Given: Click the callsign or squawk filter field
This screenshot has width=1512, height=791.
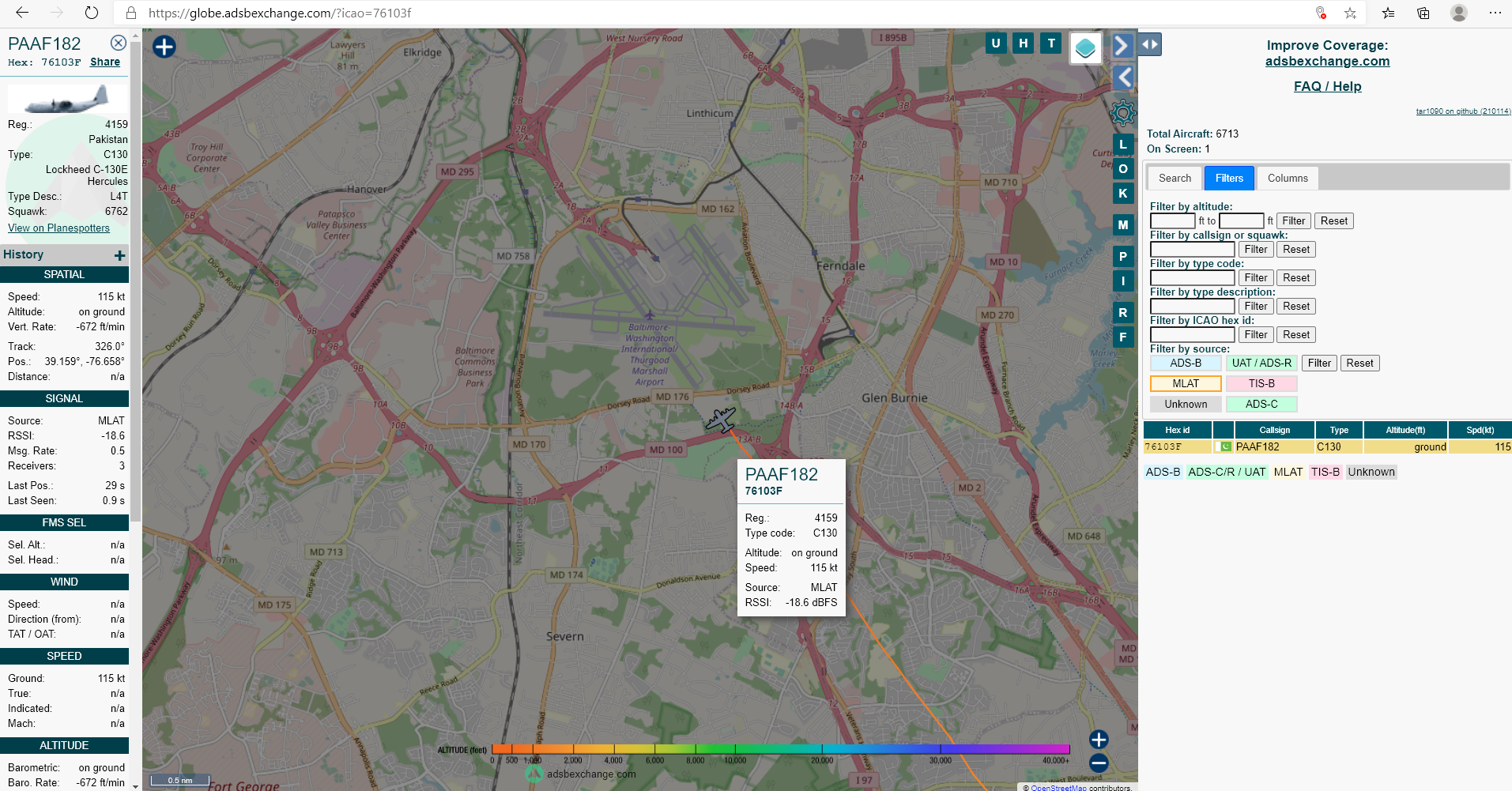Looking at the screenshot, I should [1192, 250].
